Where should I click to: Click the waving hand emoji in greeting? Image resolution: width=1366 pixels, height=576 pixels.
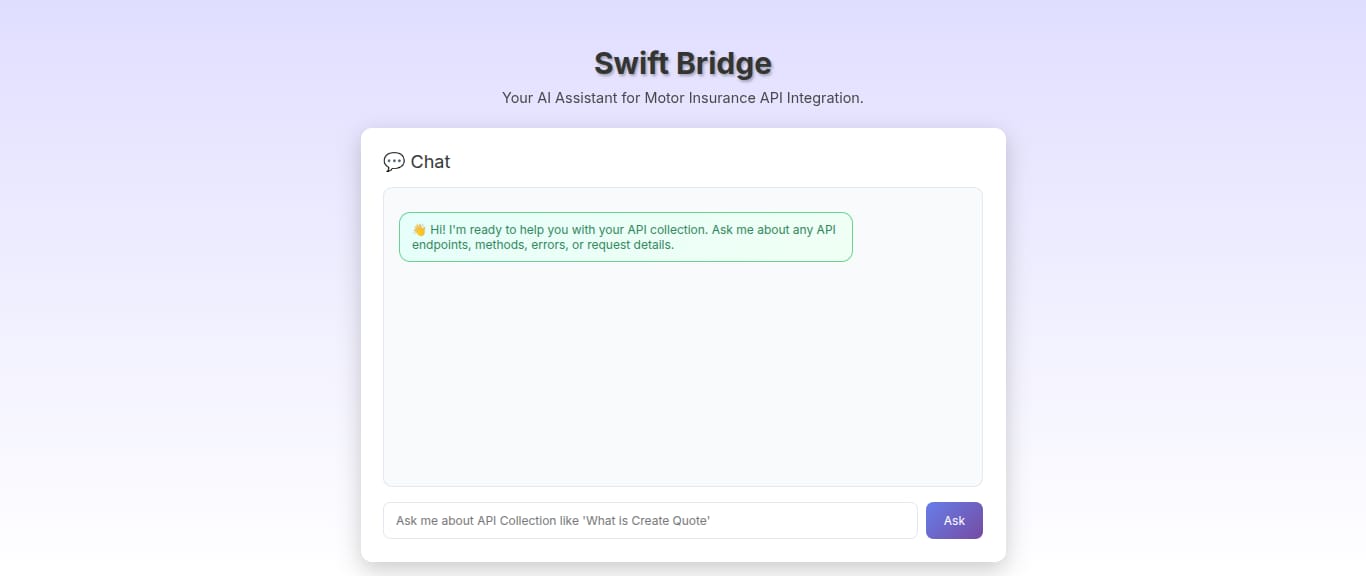tap(419, 230)
